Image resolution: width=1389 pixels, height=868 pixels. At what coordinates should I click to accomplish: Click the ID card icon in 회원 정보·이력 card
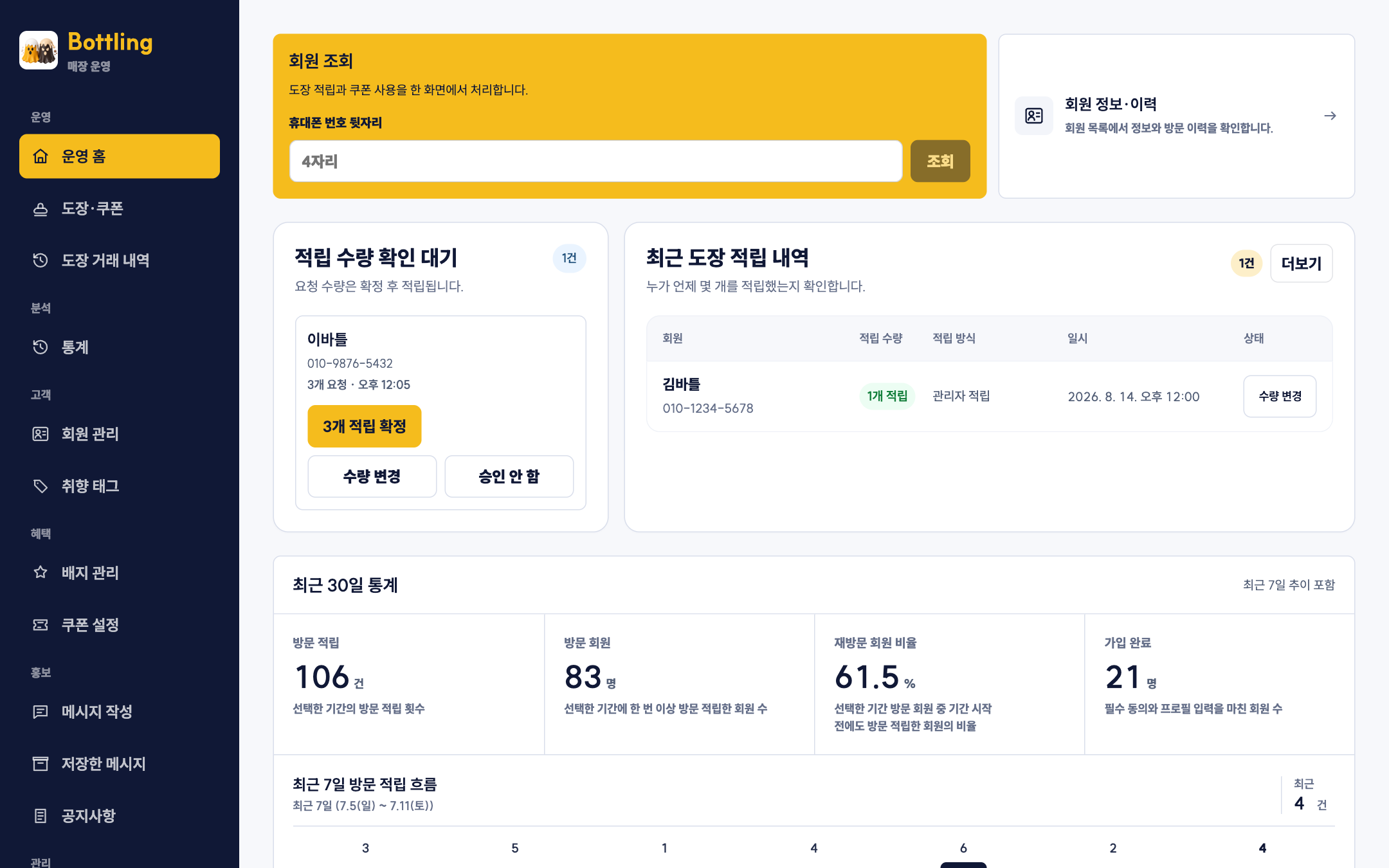click(1034, 116)
